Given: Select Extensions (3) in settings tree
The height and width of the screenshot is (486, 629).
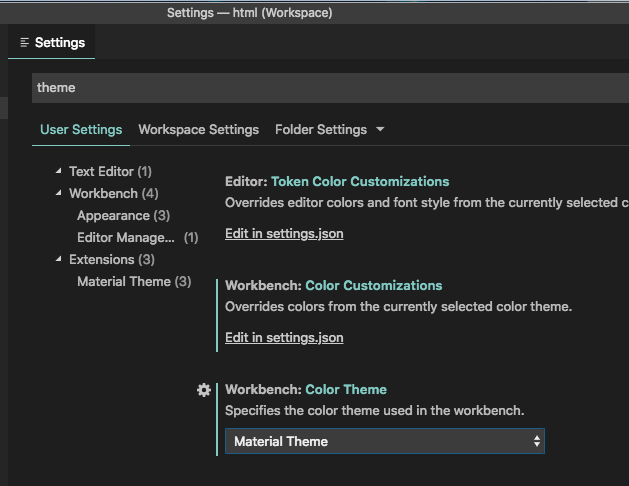Looking at the screenshot, I should click(x=112, y=260).
